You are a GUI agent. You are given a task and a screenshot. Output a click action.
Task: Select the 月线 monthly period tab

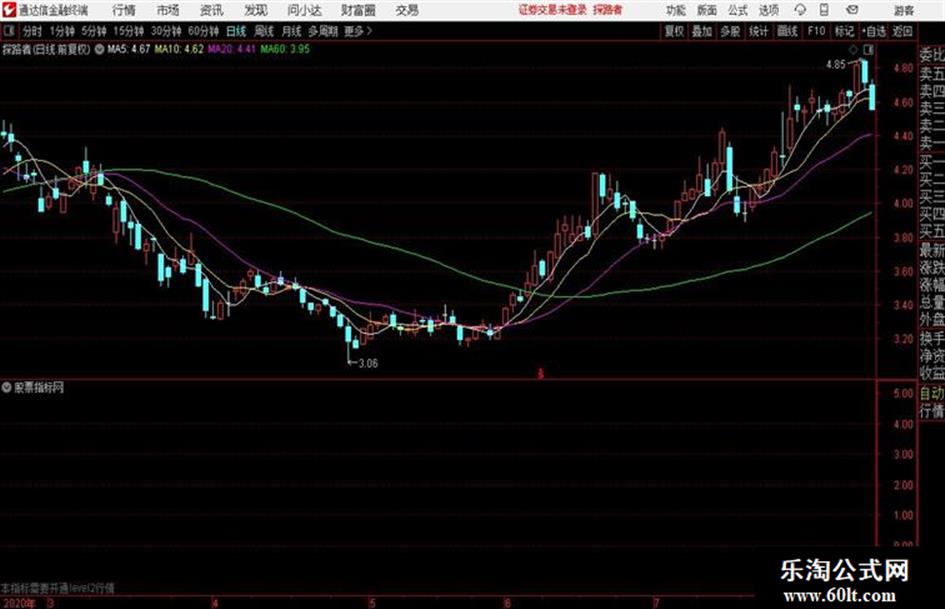pos(292,31)
